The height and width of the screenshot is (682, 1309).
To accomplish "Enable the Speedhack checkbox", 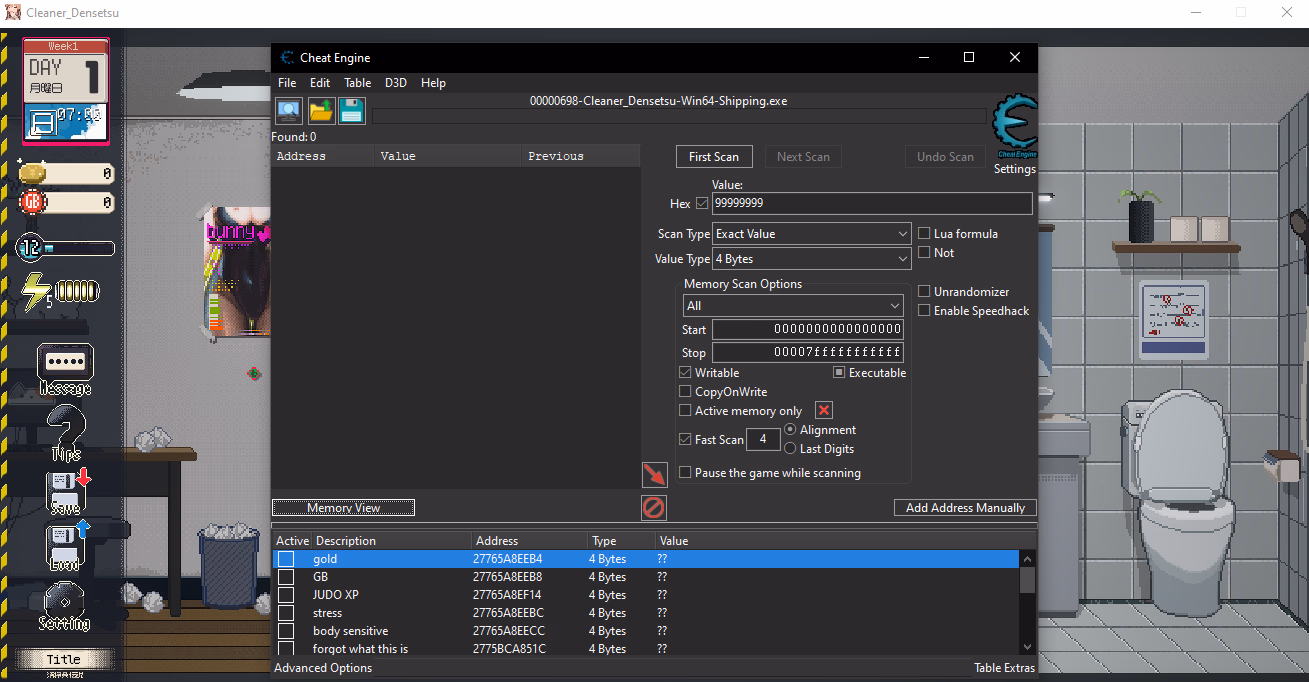I will (925, 311).
